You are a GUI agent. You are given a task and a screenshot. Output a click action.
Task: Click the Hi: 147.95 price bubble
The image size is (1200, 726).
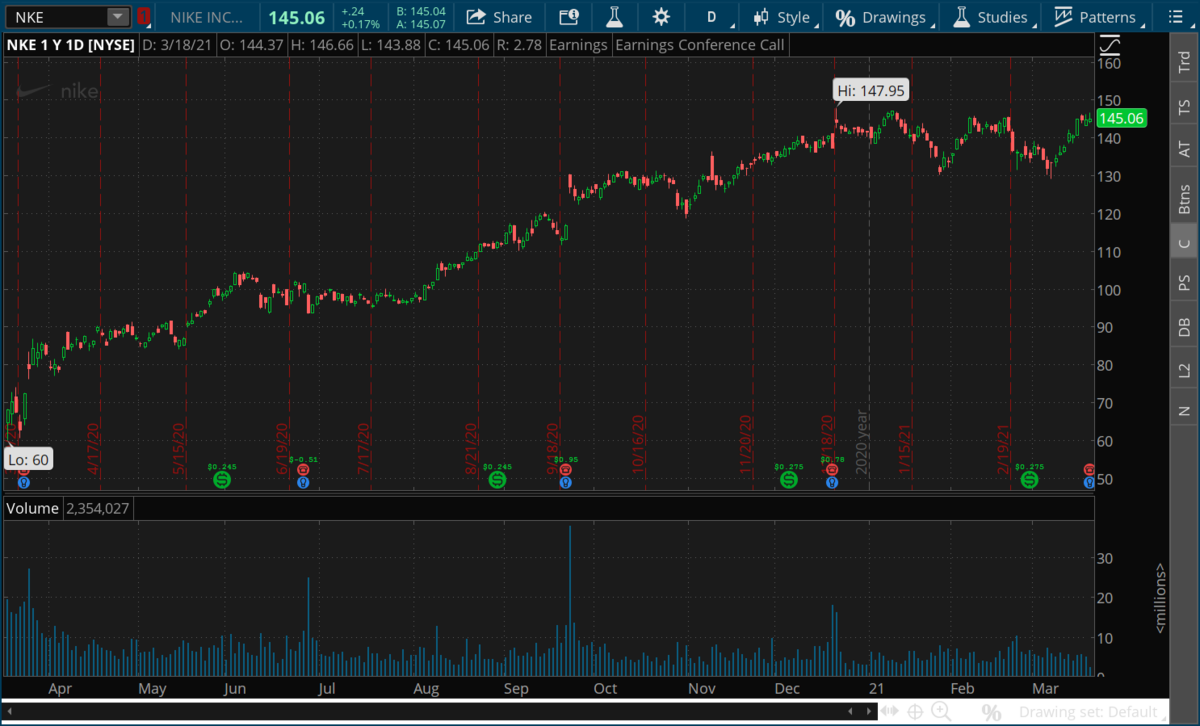point(871,91)
